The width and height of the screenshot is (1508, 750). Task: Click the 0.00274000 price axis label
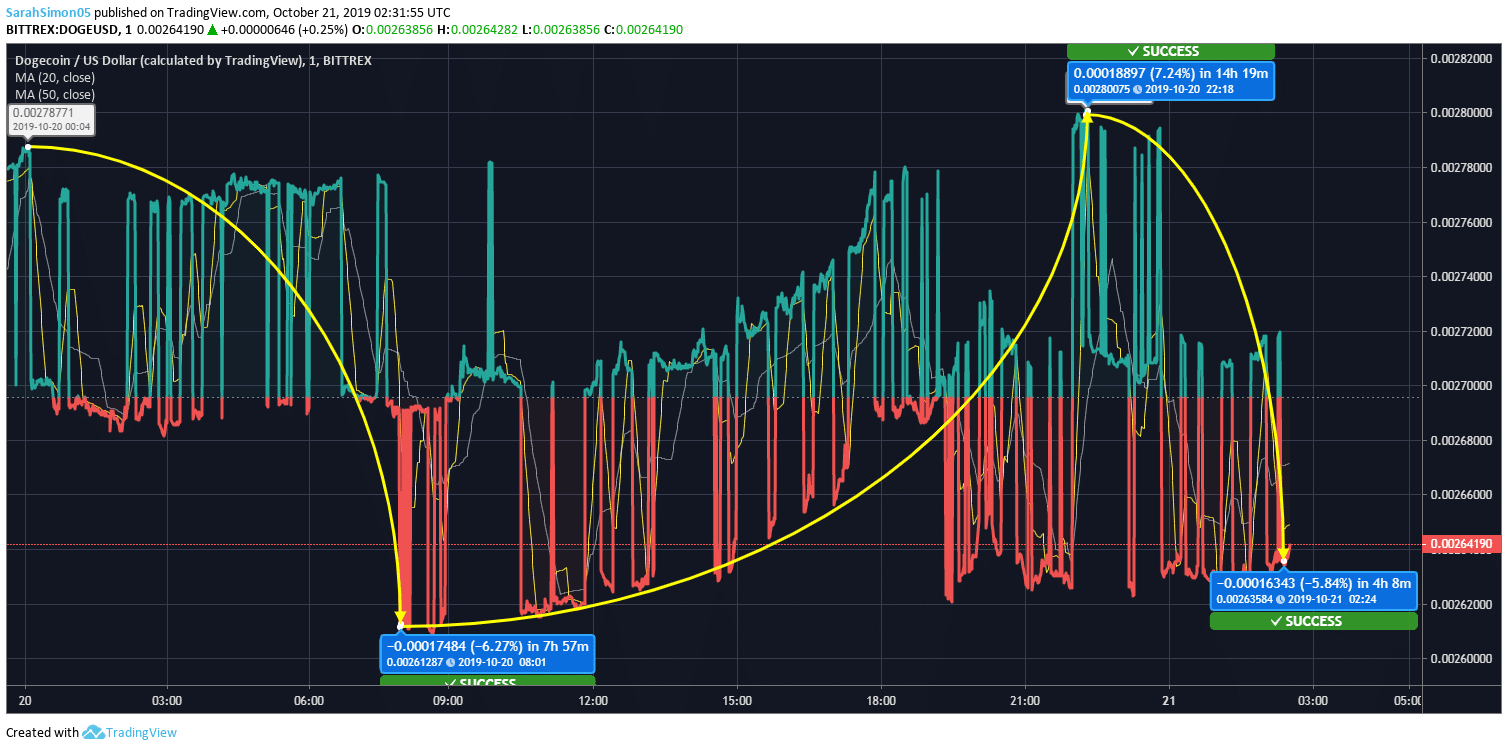click(1463, 276)
